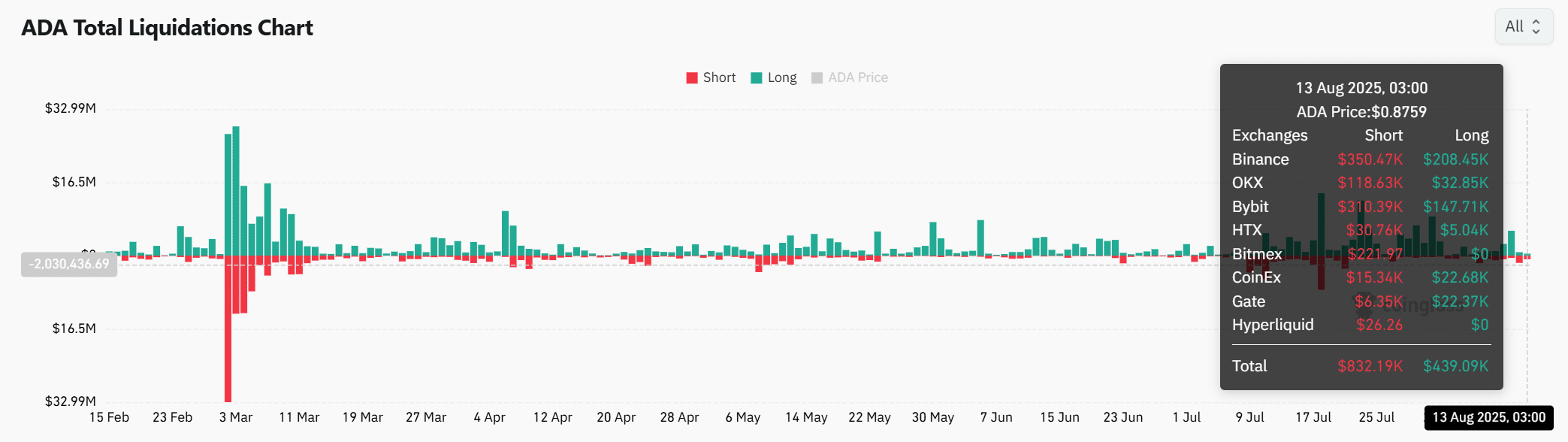Click the tallest green bar near 3 Mar

(x=236, y=190)
